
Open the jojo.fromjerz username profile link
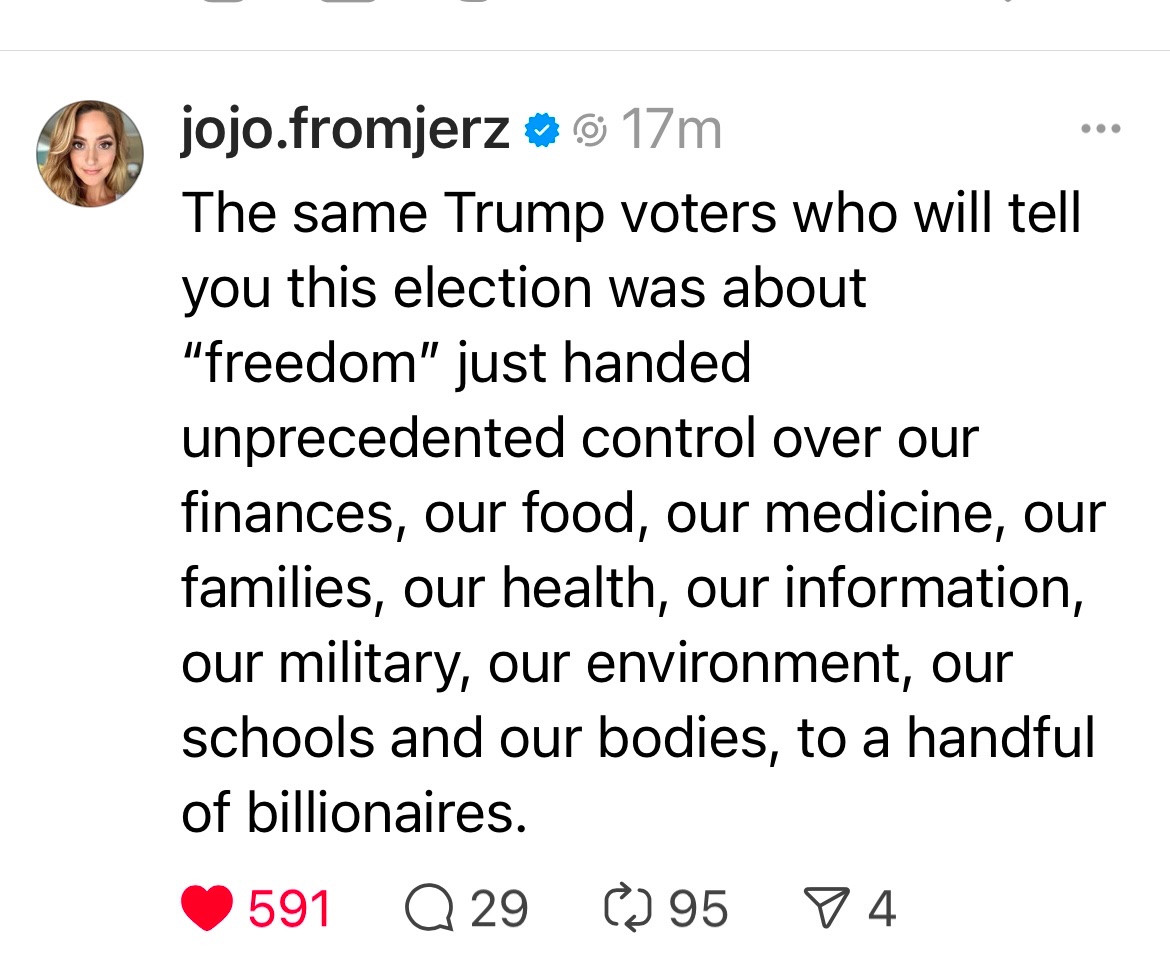(x=345, y=130)
